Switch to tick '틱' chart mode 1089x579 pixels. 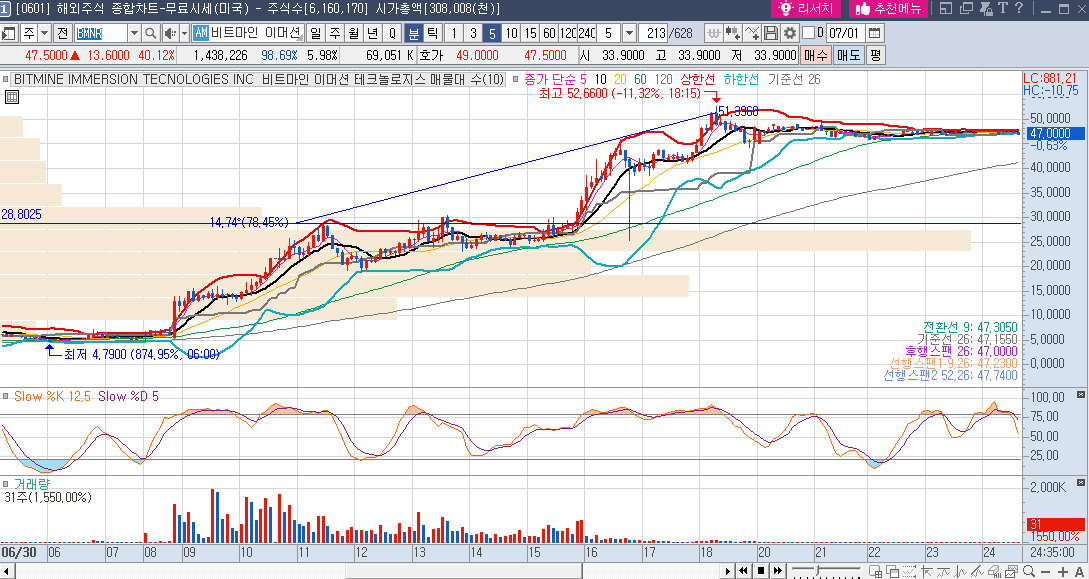[432, 33]
